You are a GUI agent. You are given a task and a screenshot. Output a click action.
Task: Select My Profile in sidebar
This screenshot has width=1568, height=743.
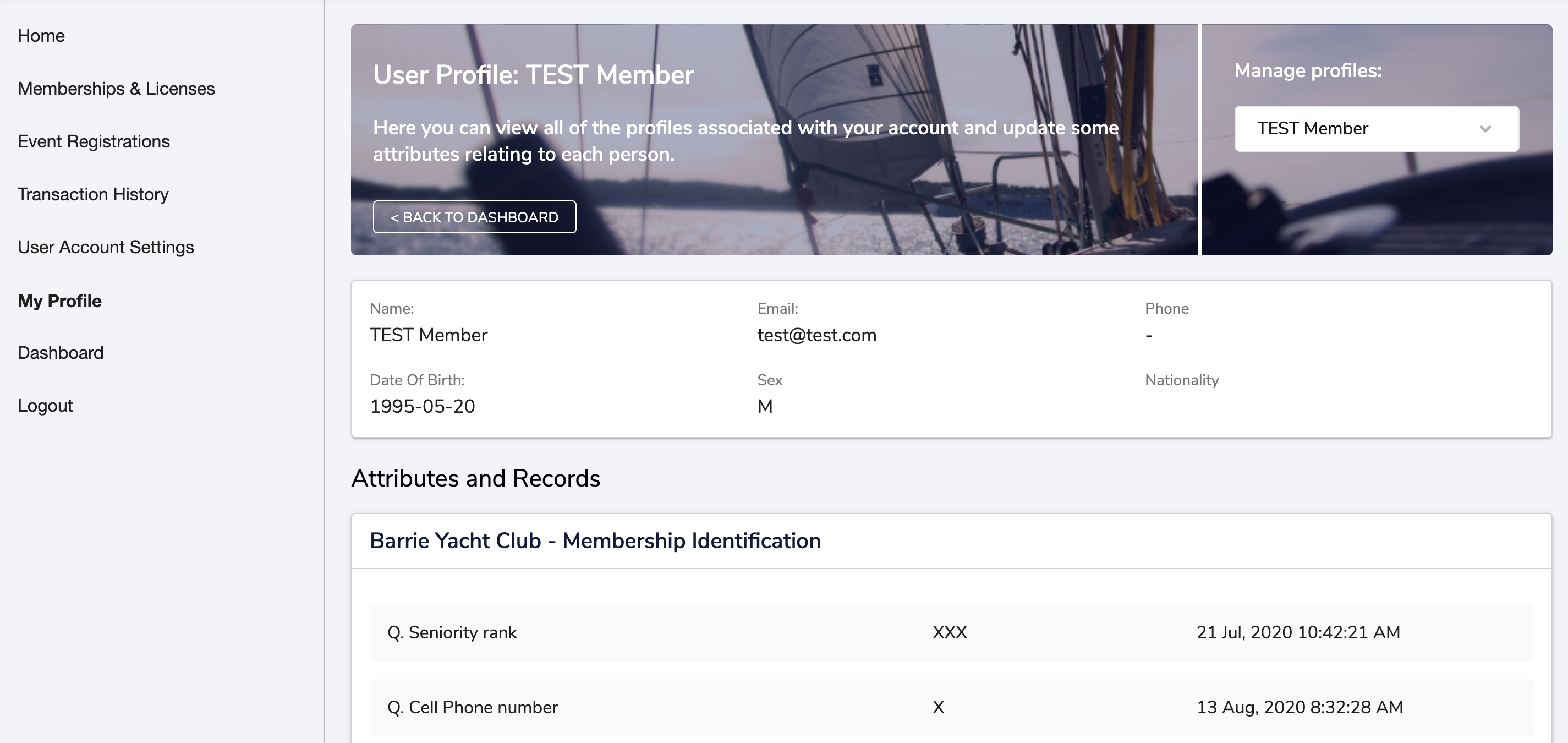coord(59,301)
